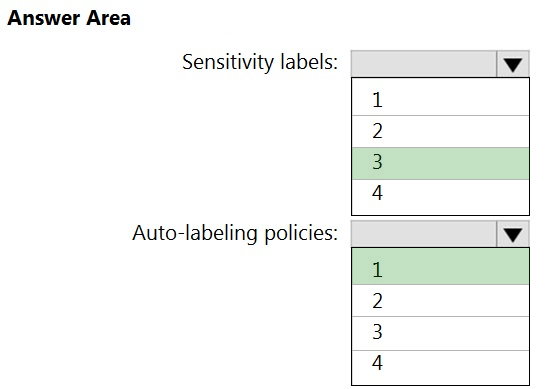Click digit 3 in green Sensitivity row
The image size is (555, 389).
click(377, 162)
